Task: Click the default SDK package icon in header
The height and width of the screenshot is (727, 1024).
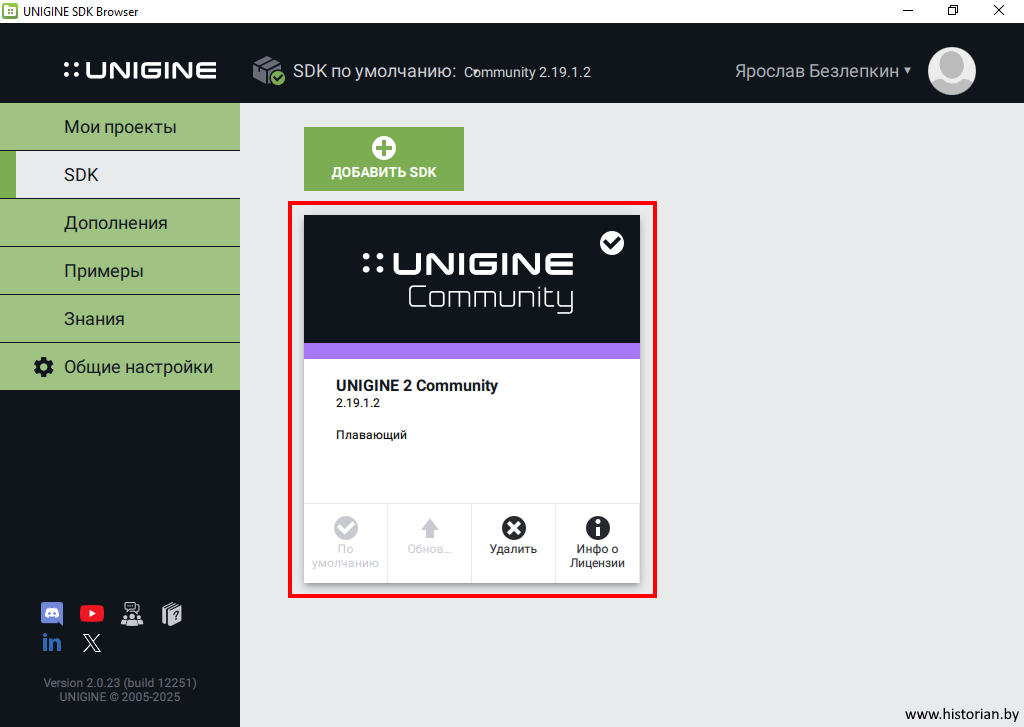Action: pos(268,71)
